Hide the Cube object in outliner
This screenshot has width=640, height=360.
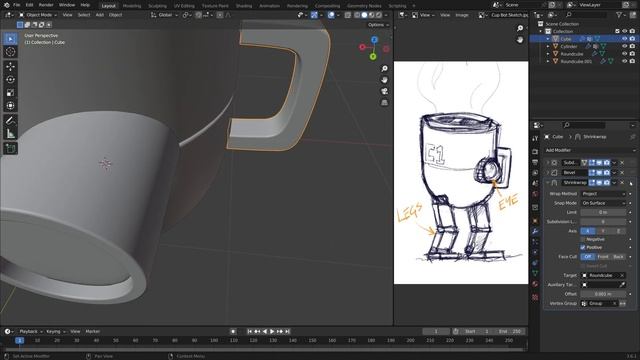(x=624, y=39)
